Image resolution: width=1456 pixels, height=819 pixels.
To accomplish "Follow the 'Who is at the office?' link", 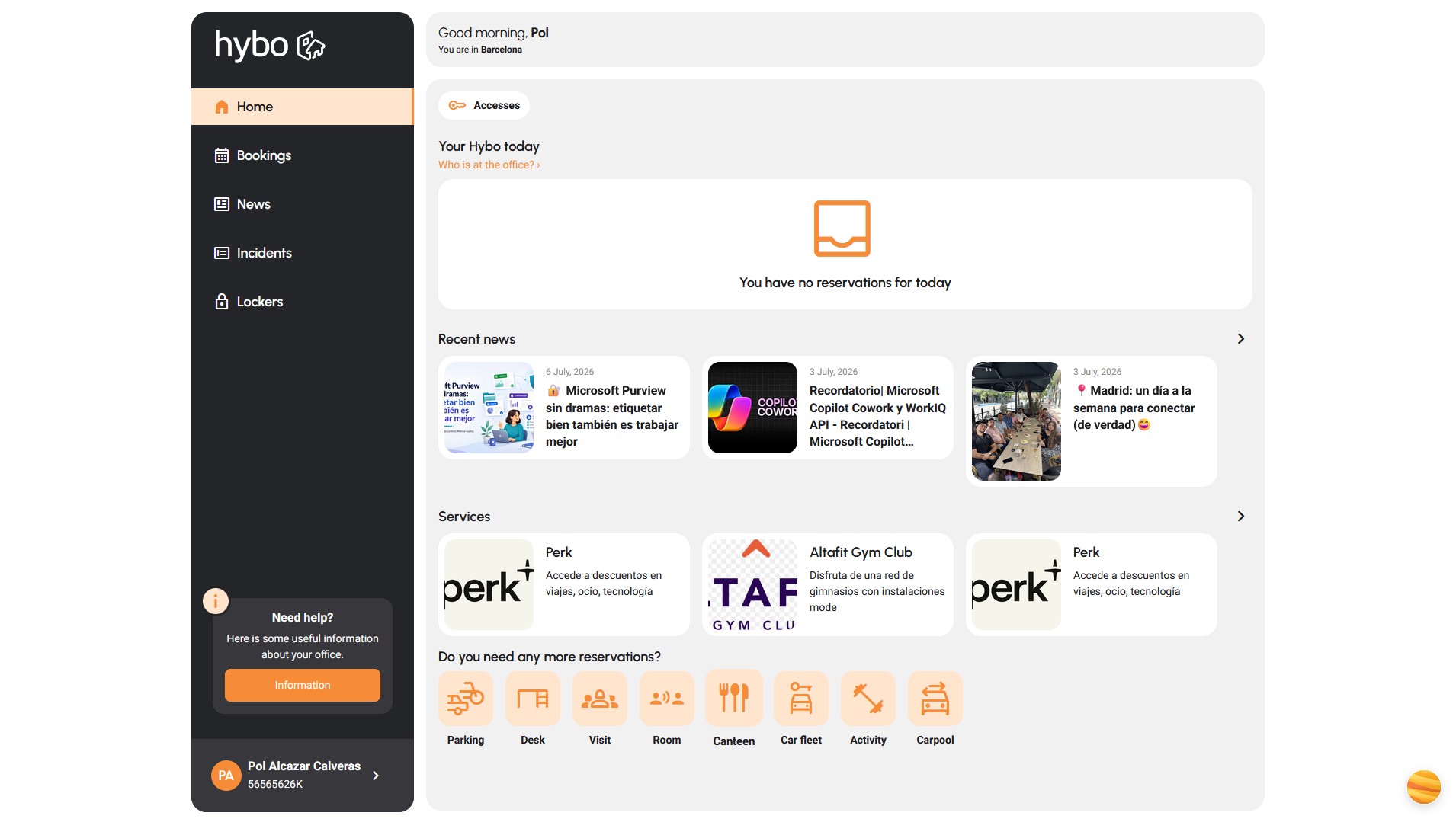I will pyautogui.click(x=489, y=165).
